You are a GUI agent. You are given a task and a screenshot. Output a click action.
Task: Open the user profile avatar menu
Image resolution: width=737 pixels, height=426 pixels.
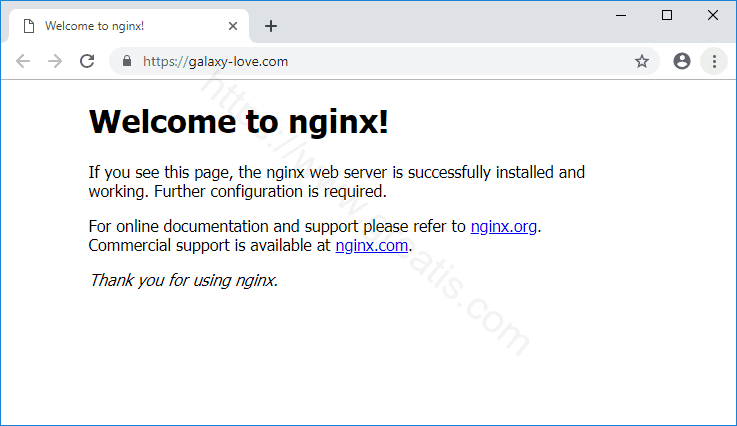682,61
